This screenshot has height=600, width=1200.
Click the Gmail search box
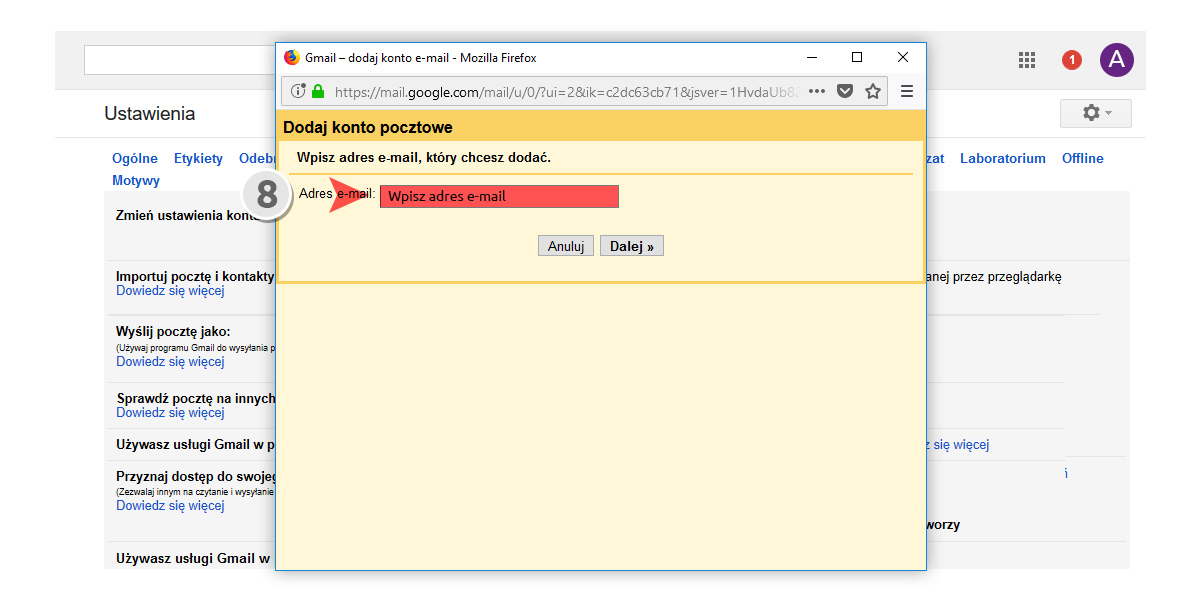(180, 60)
